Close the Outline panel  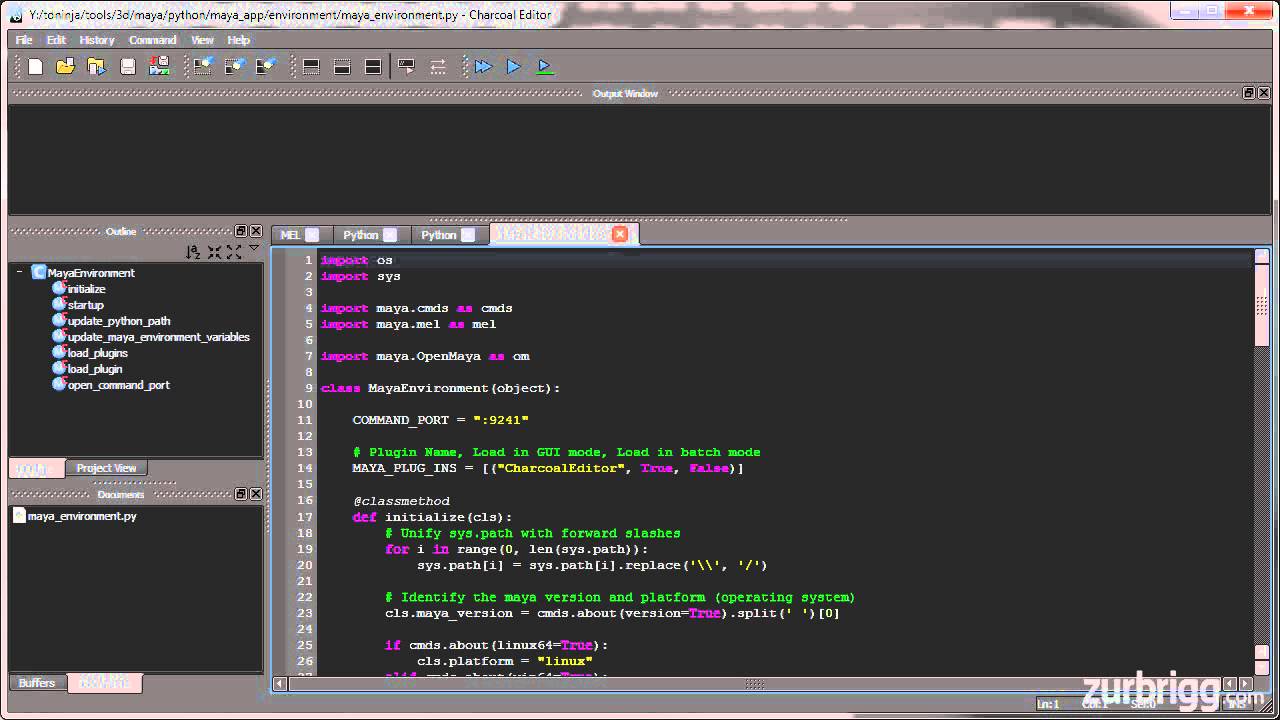tap(256, 231)
